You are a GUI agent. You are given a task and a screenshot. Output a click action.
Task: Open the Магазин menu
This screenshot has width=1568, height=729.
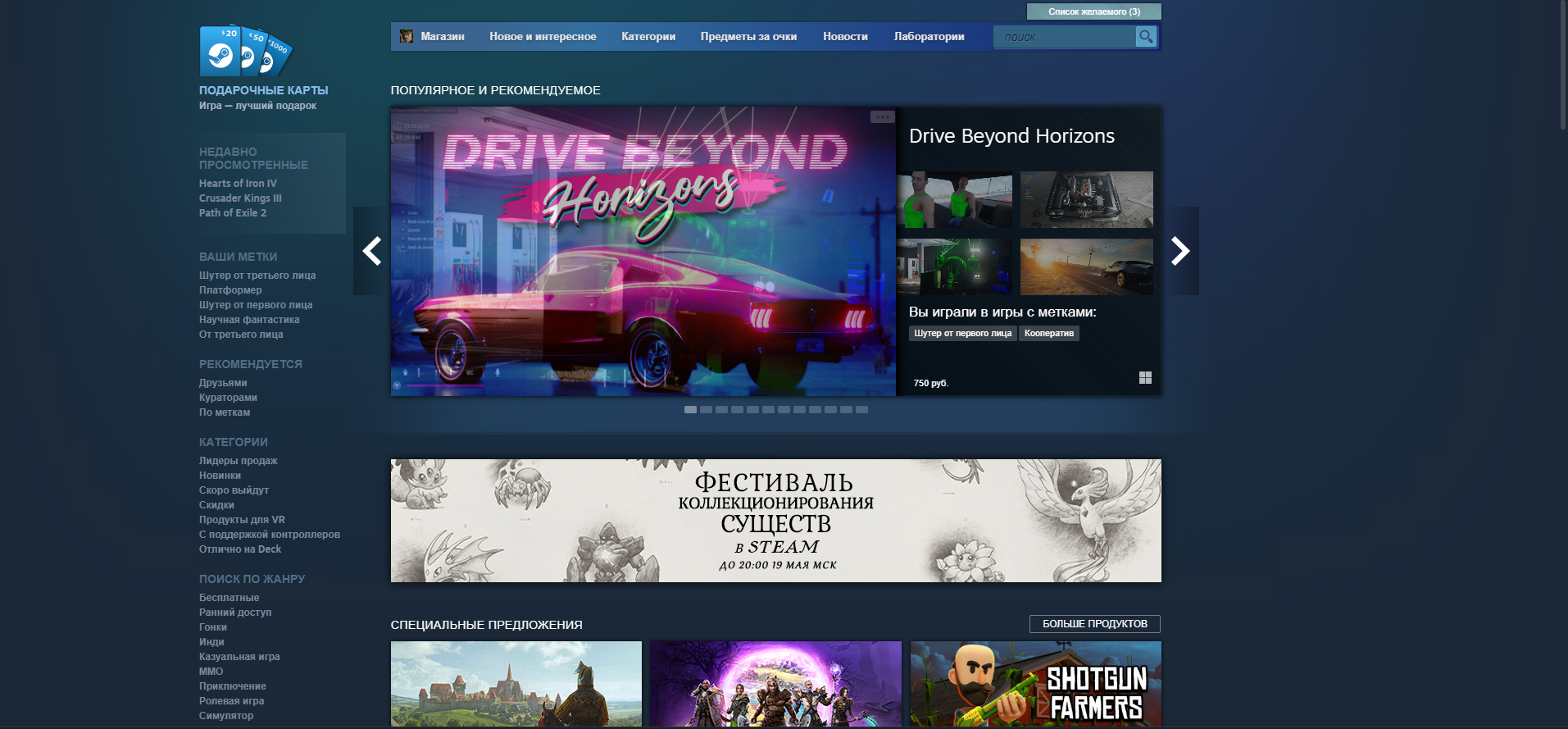tap(443, 36)
